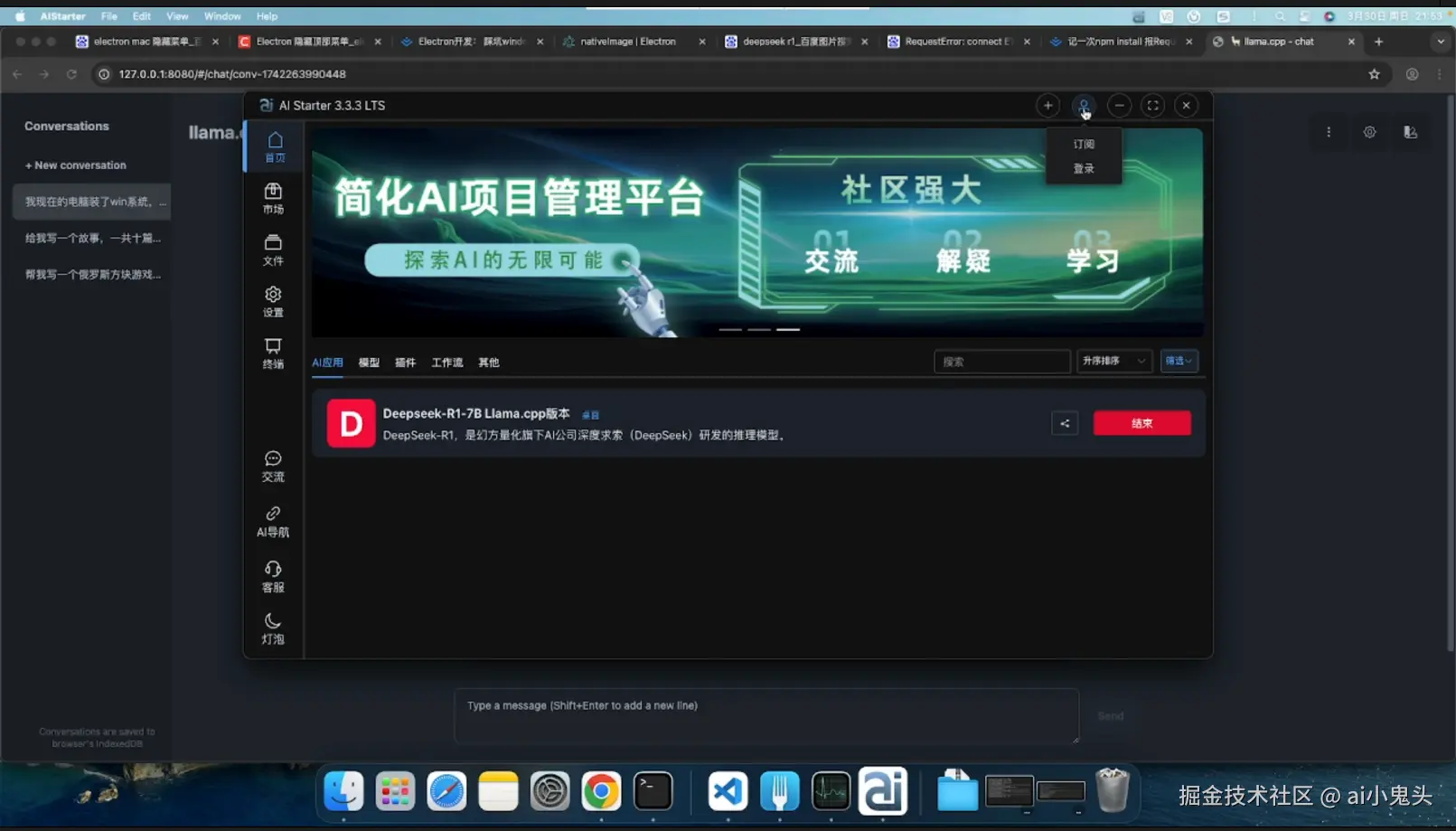Toggle the 灯泡 moon theme switch
The image size is (1456, 831).
click(x=273, y=628)
